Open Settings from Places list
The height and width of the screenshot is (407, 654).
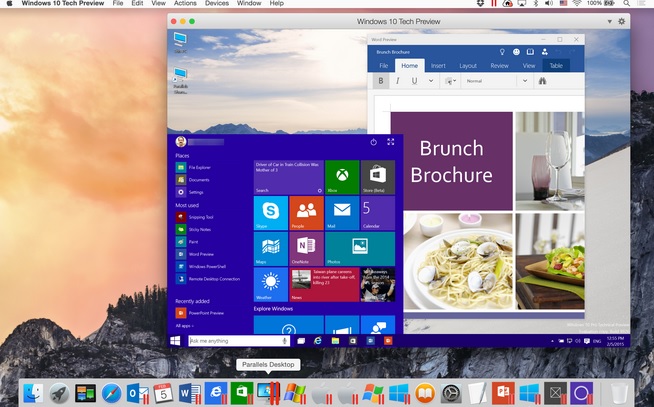point(190,192)
